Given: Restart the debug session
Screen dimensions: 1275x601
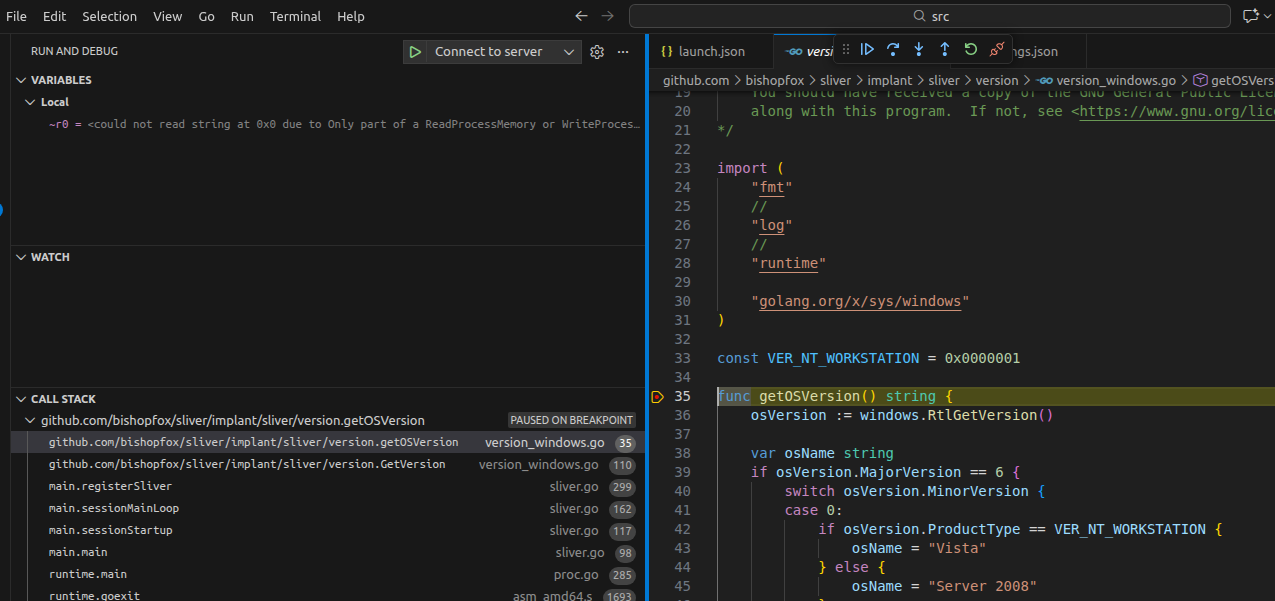Looking at the screenshot, I should (970, 50).
